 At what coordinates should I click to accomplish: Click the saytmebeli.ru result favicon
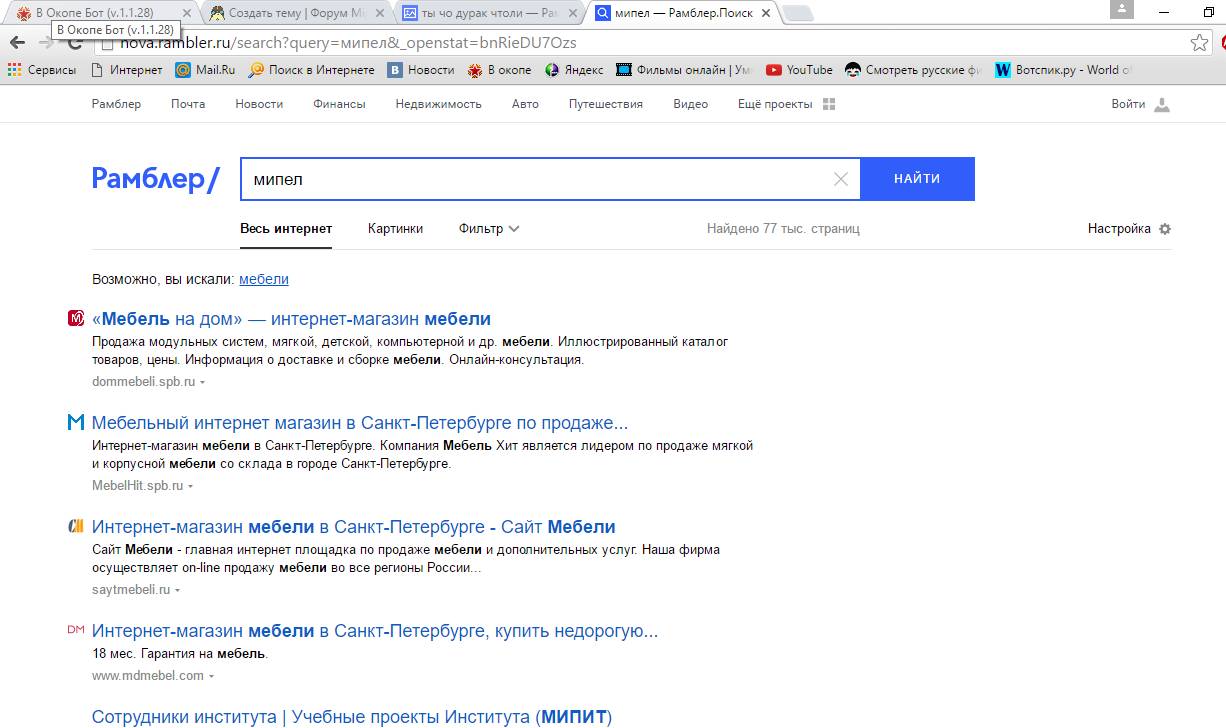(x=76, y=526)
